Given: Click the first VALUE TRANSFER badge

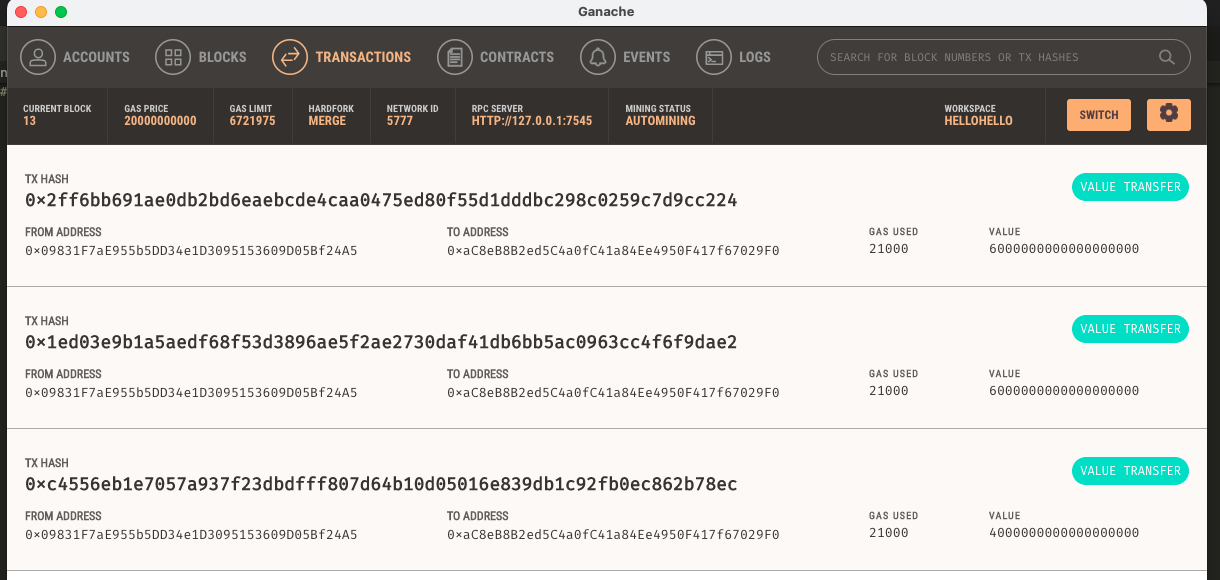Looking at the screenshot, I should click(1130, 187).
